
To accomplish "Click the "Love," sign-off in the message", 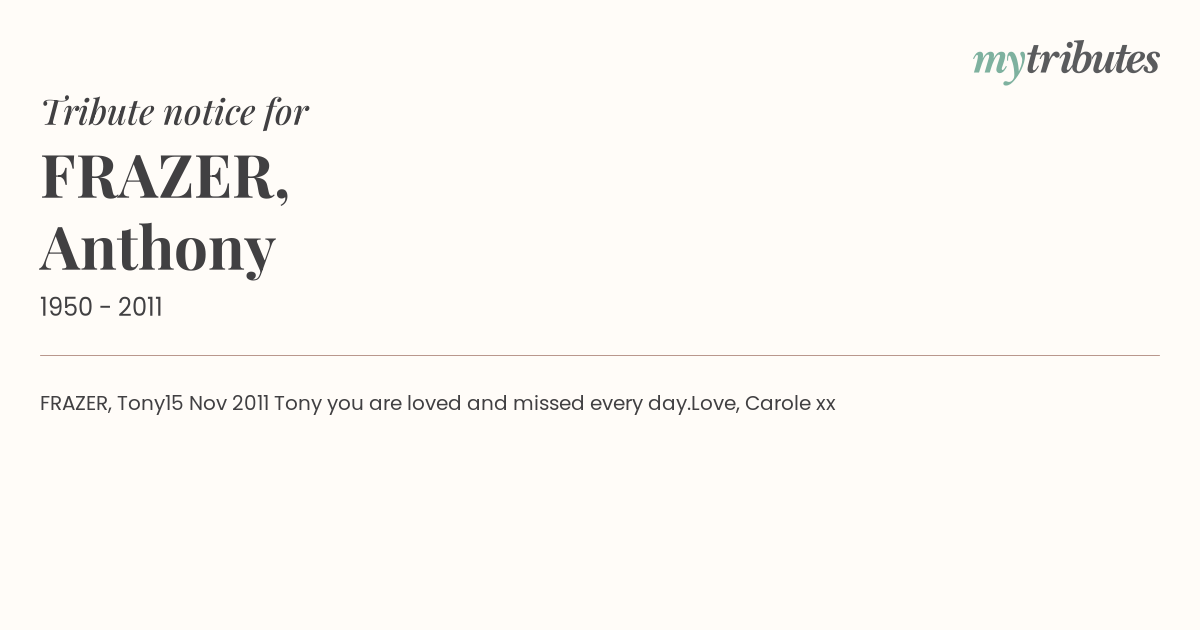I will coord(715,404).
